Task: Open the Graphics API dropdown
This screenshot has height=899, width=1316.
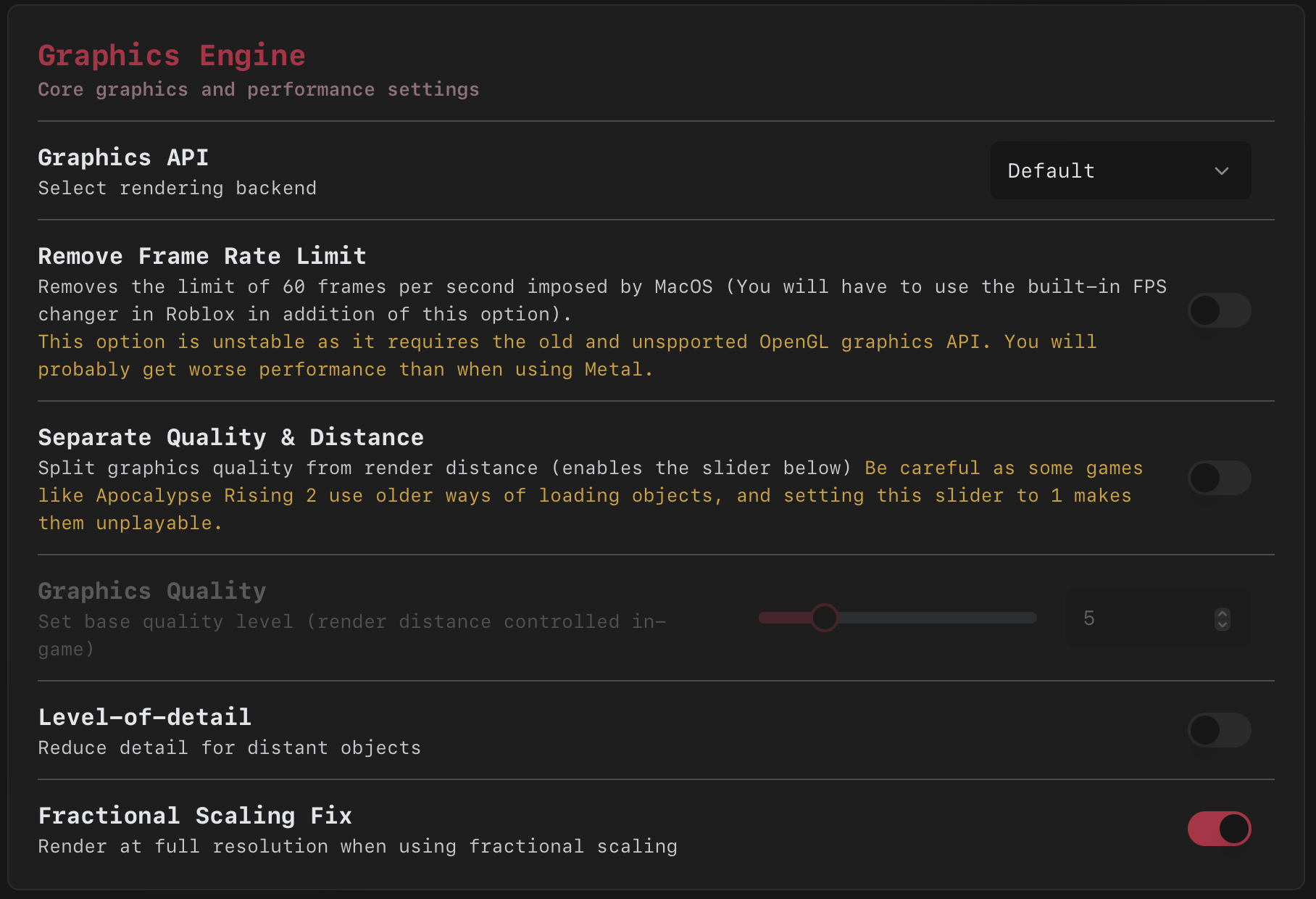Action: [x=1120, y=170]
